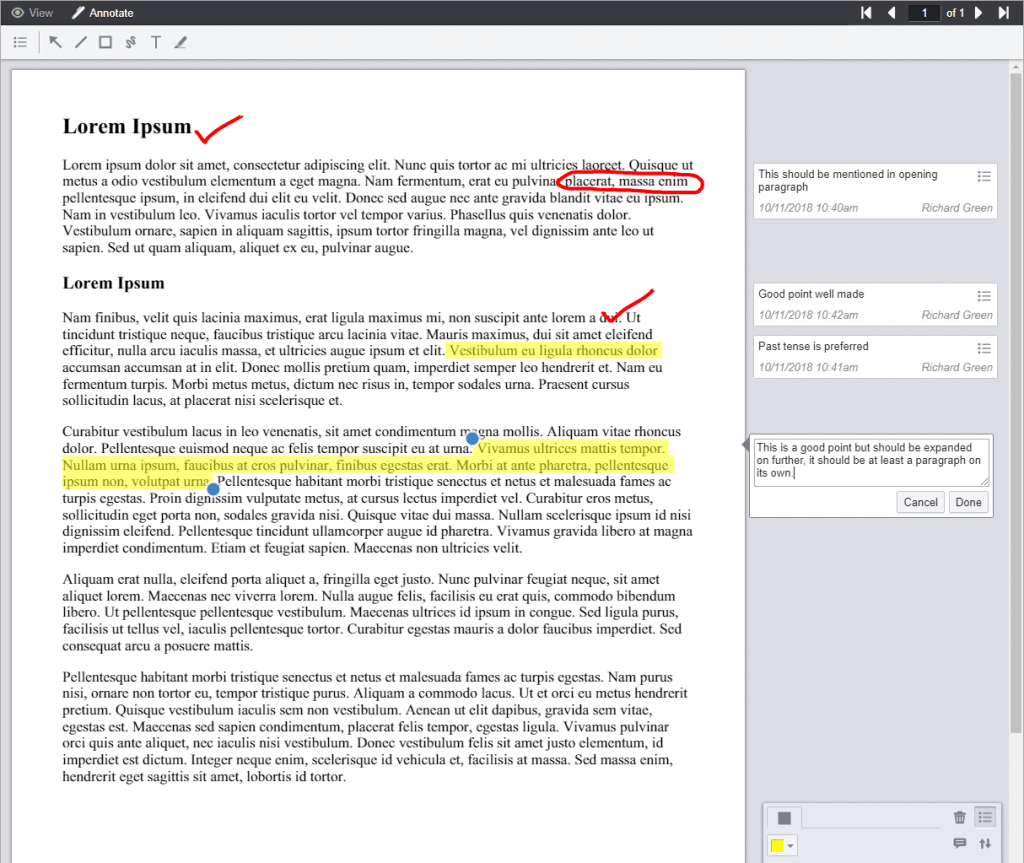Select the line drawing tool

coord(80,42)
